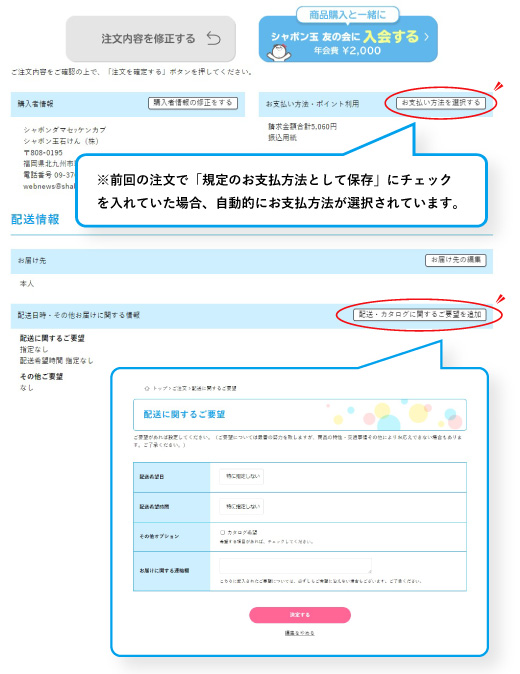Click the 振込用紙 payment method text

tap(282, 138)
